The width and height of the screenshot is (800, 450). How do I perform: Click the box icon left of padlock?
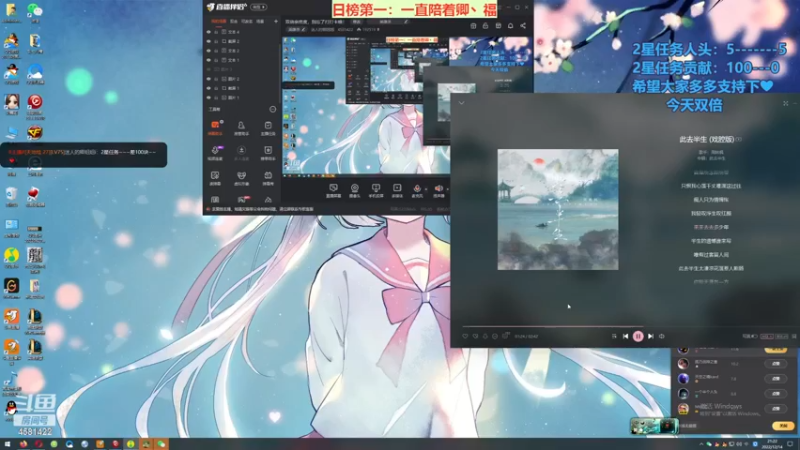click(473, 26)
